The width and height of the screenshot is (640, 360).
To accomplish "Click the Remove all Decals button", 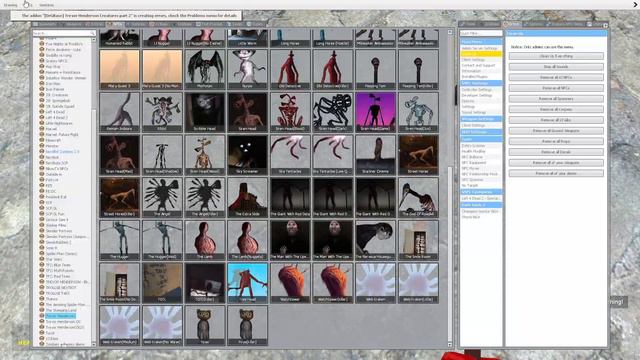I will point(556,152).
